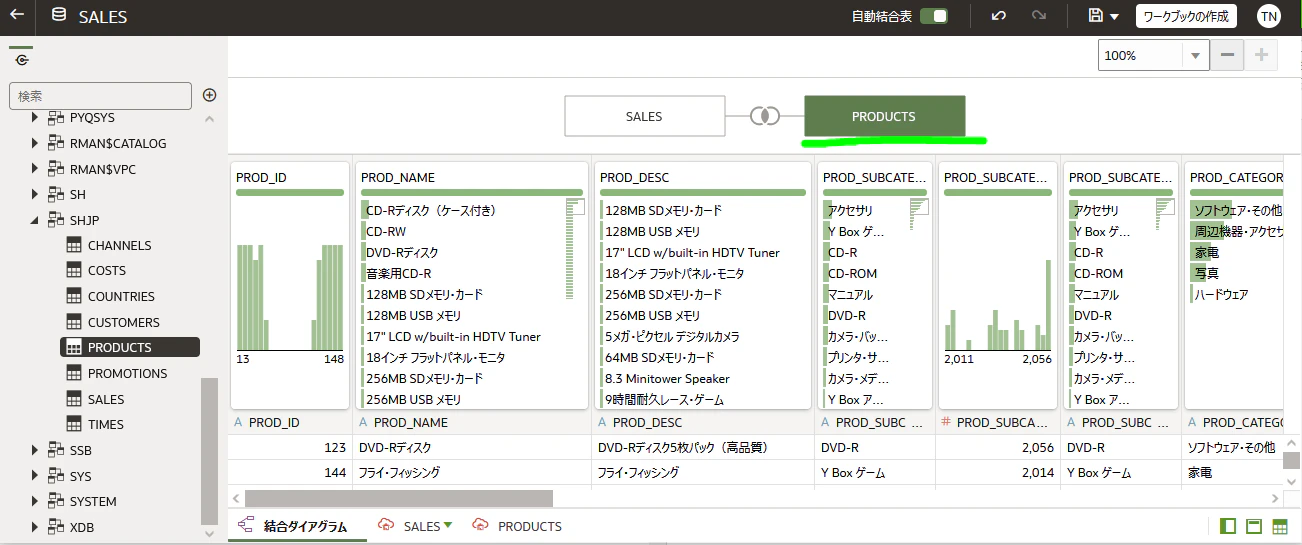Switch to the SALES bottom tab
The height and width of the screenshot is (545, 1302).
coord(422,526)
